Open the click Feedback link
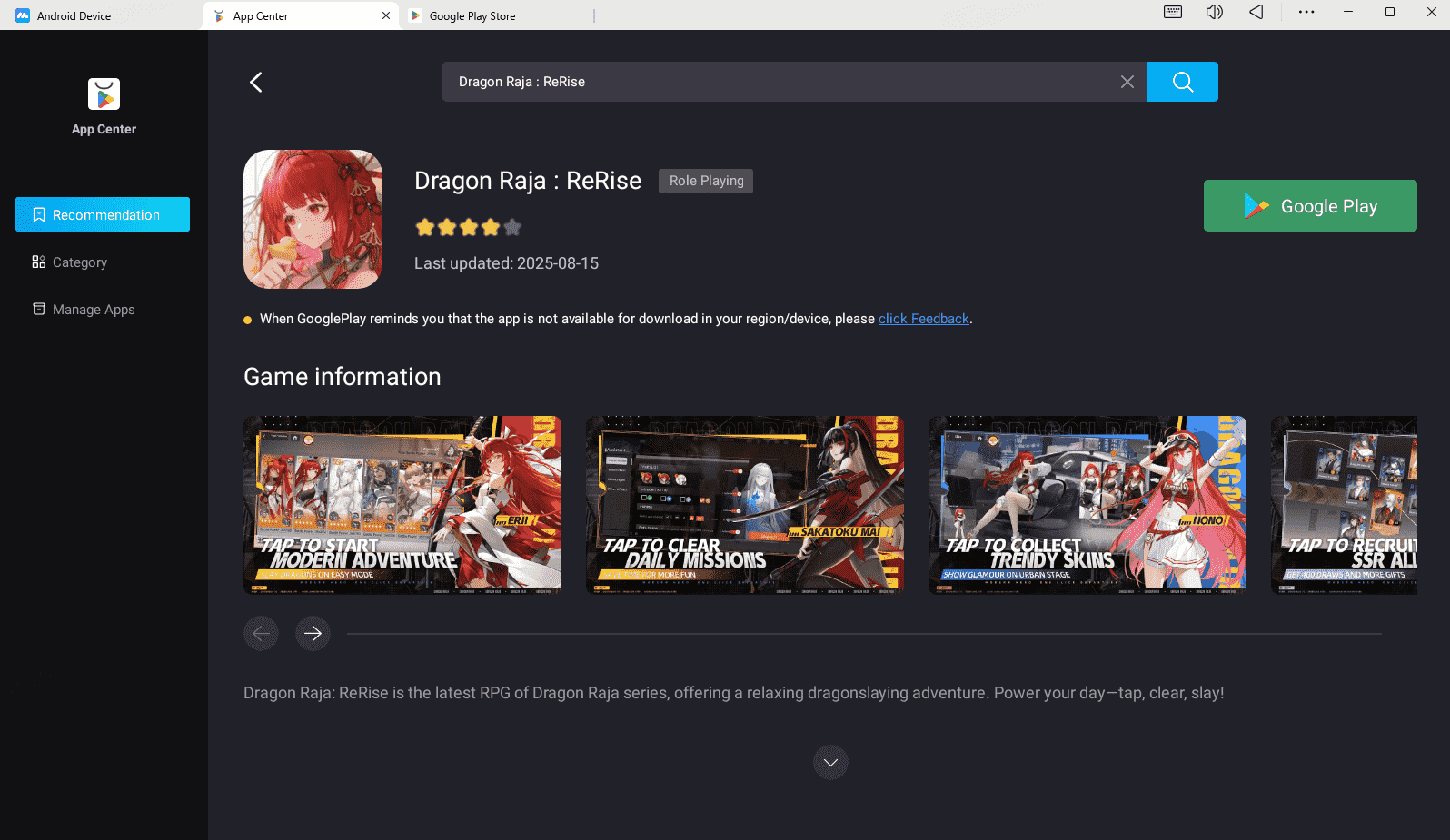The image size is (1450, 840). coord(923,319)
